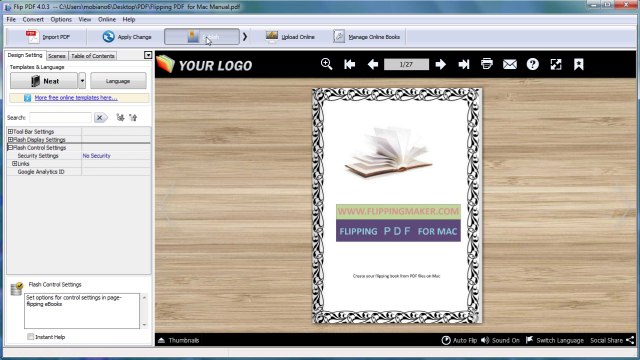
Task: Click the Flash Control Settings database icon
Action: (16, 288)
